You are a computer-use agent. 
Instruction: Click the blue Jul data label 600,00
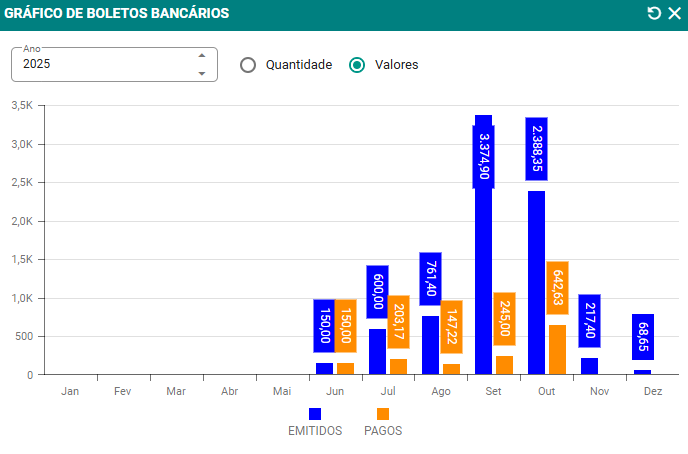pos(377,292)
